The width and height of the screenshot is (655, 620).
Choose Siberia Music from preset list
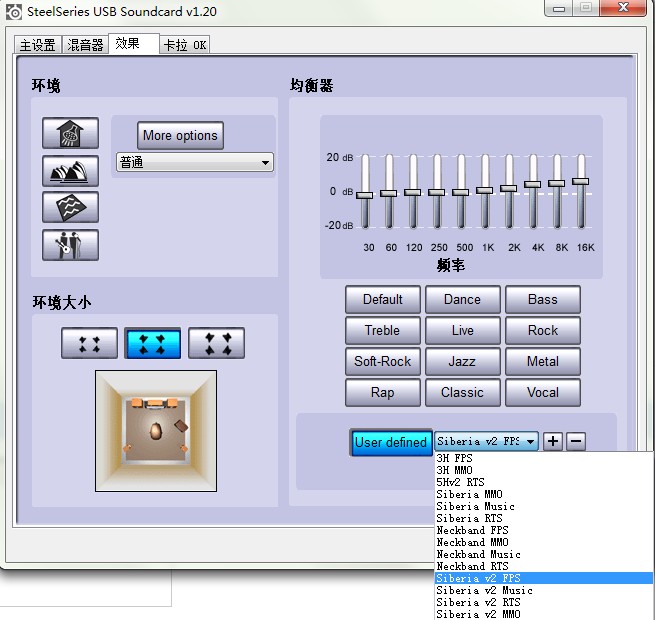(x=544, y=506)
